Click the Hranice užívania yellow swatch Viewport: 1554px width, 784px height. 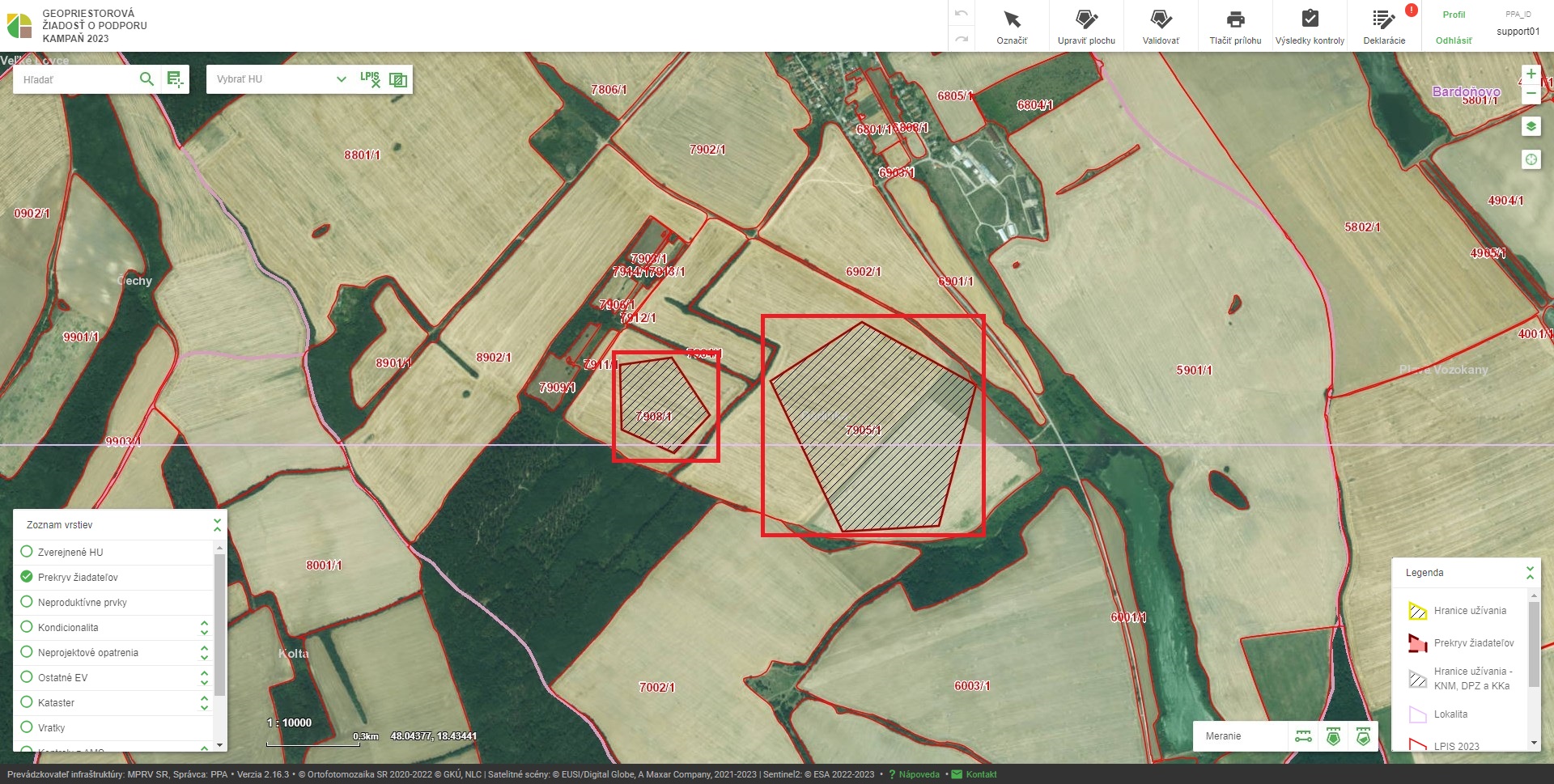(1417, 611)
